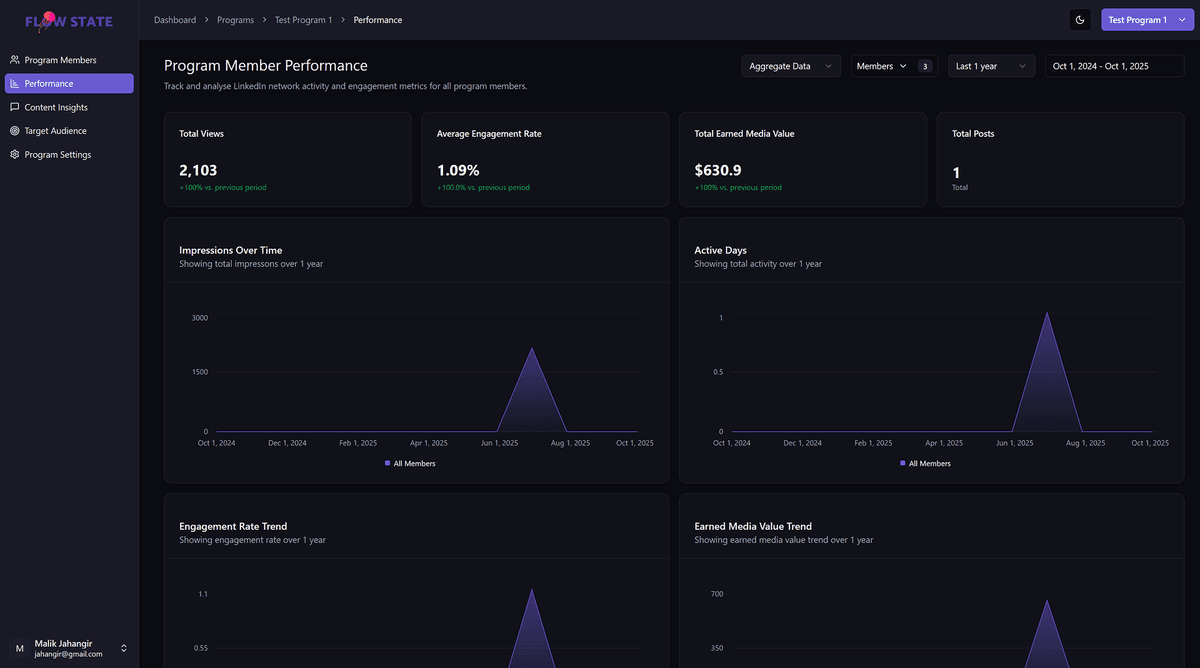Click the Performance chart icon in sidebar
Viewport: 1200px width, 668px height.
pyautogui.click(x=15, y=84)
